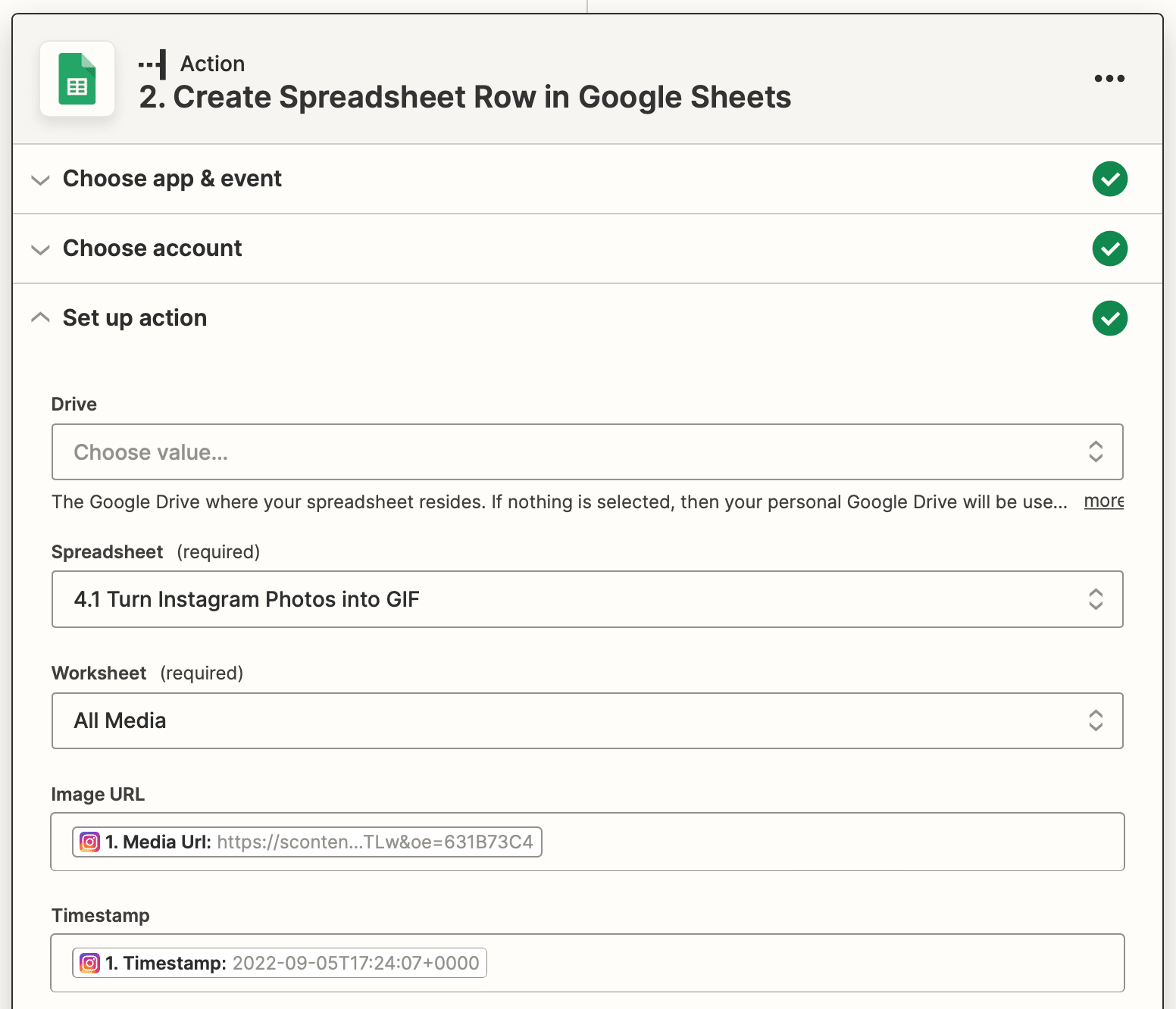The width and height of the screenshot is (1176, 1009).
Task: Click the Instagram icon in Timestamp pill
Action: coord(89,963)
